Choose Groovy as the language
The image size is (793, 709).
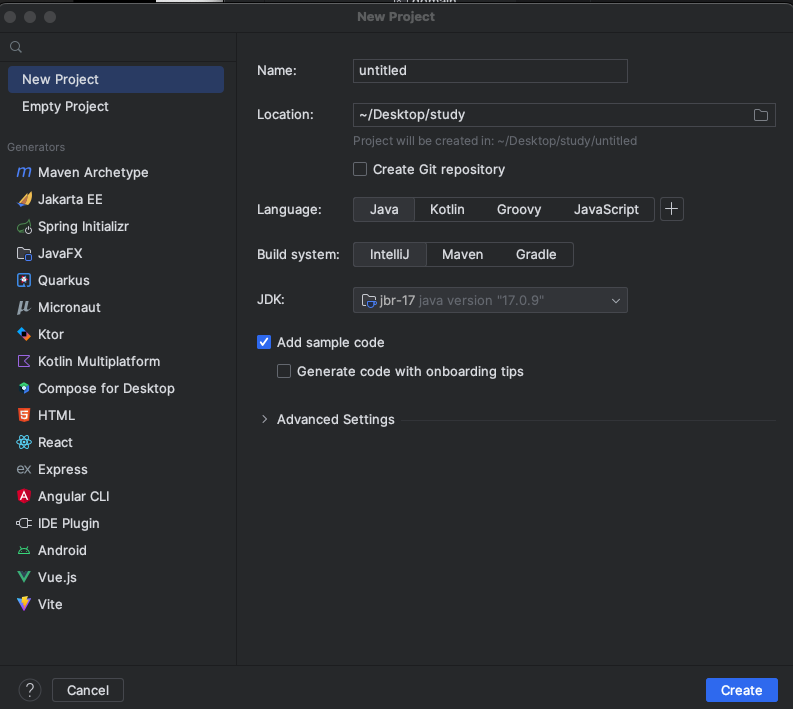pos(519,209)
